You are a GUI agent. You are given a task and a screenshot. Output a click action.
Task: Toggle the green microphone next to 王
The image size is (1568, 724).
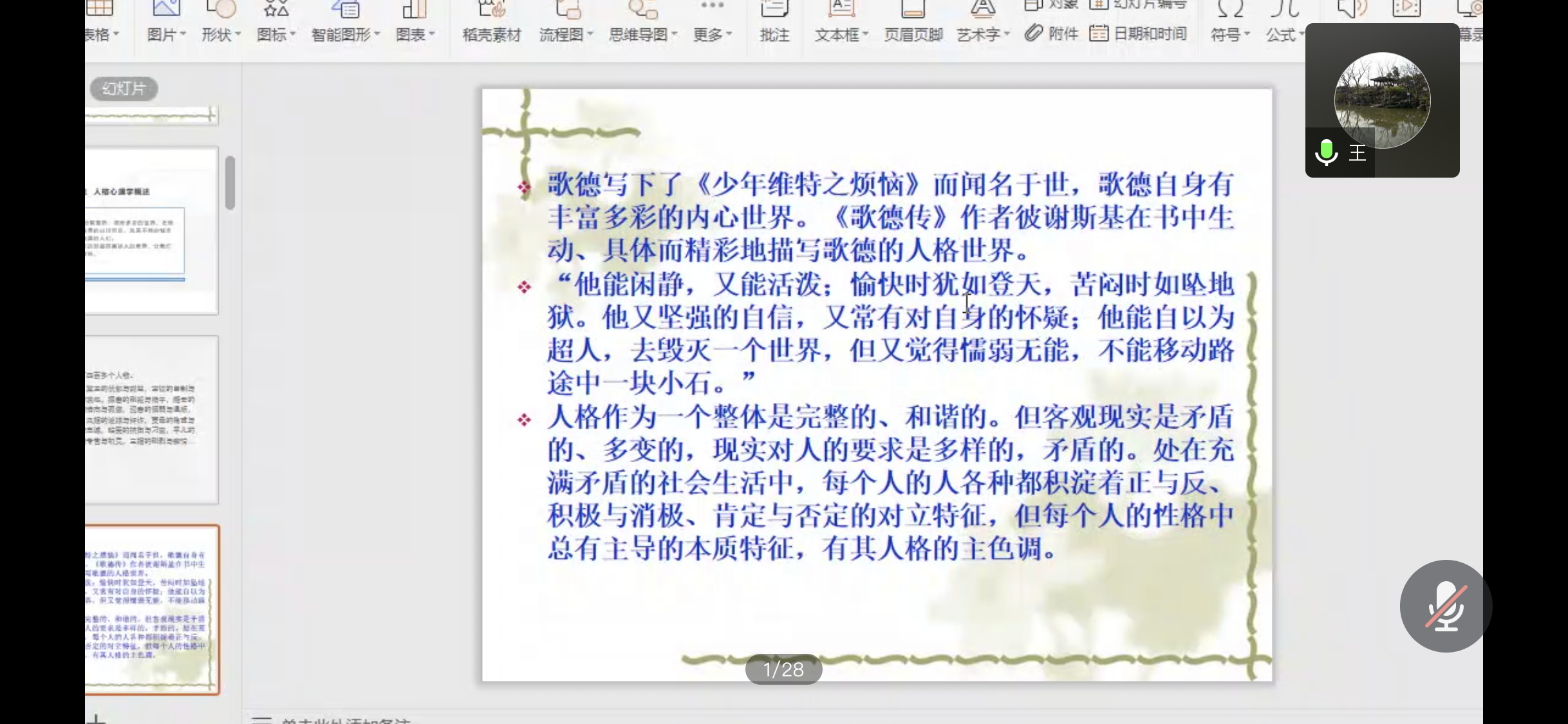[x=1326, y=153]
